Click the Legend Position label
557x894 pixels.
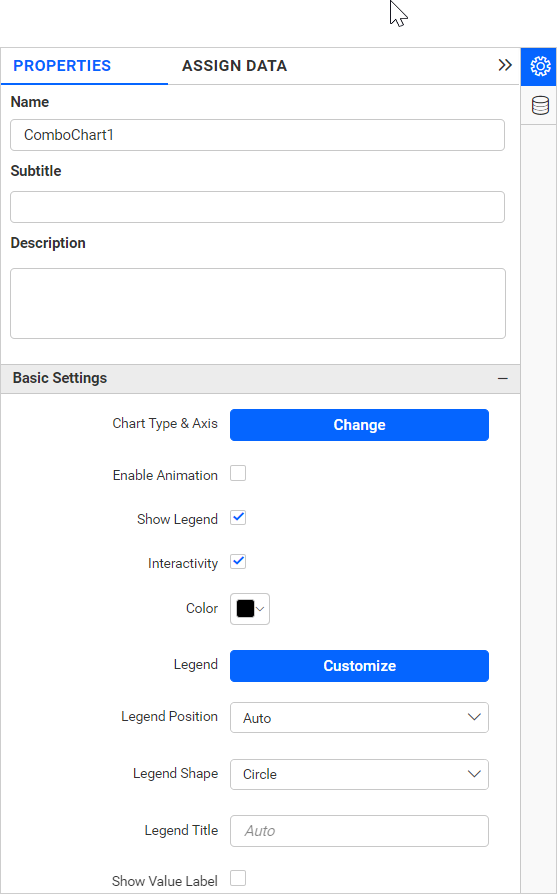point(169,717)
